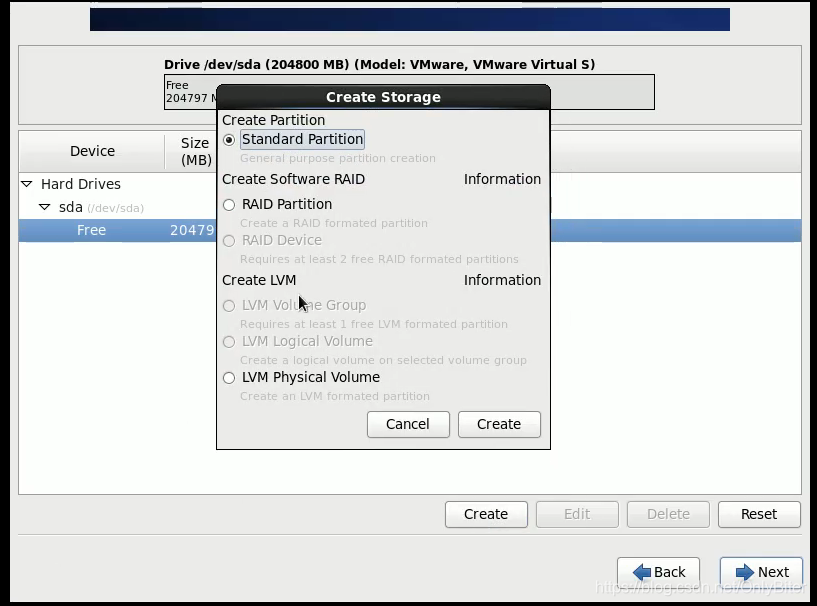The width and height of the screenshot is (817, 606).
Task: Open Information for Create LVM
Action: (x=502, y=280)
